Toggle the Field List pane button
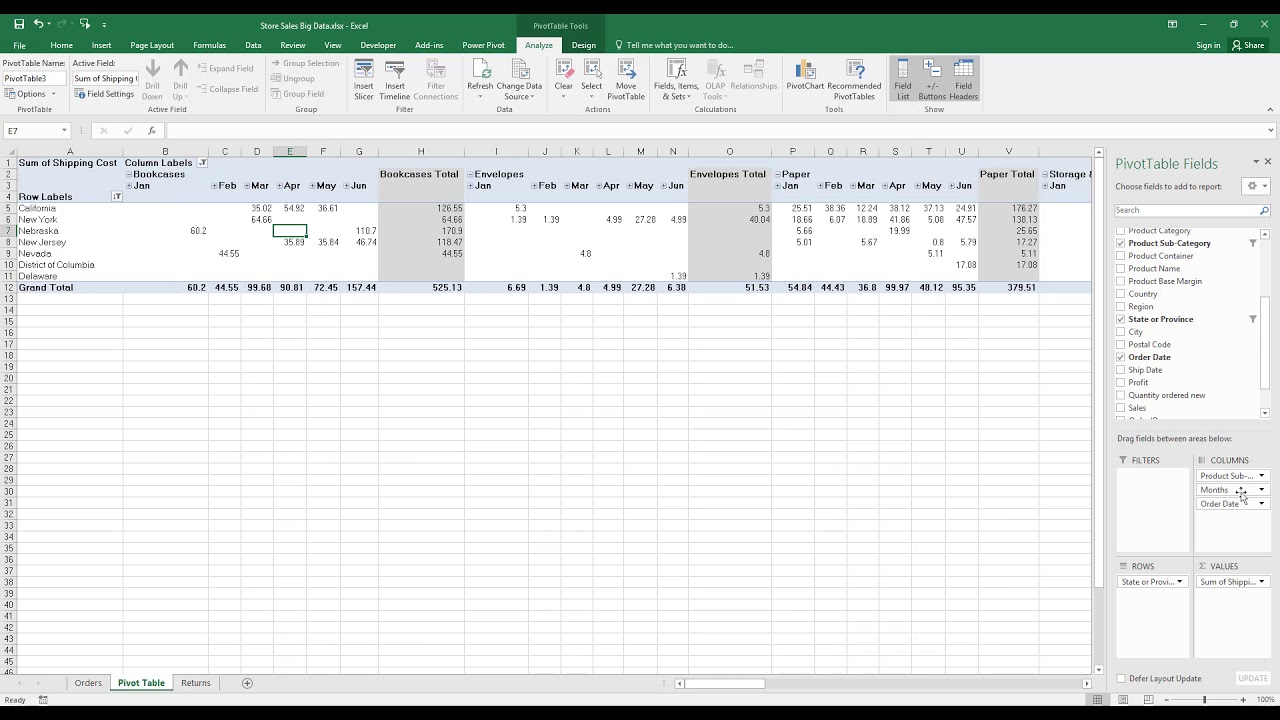Viewport: 1280px width, 720px height. pyautogui.click(x=903, y=80)
